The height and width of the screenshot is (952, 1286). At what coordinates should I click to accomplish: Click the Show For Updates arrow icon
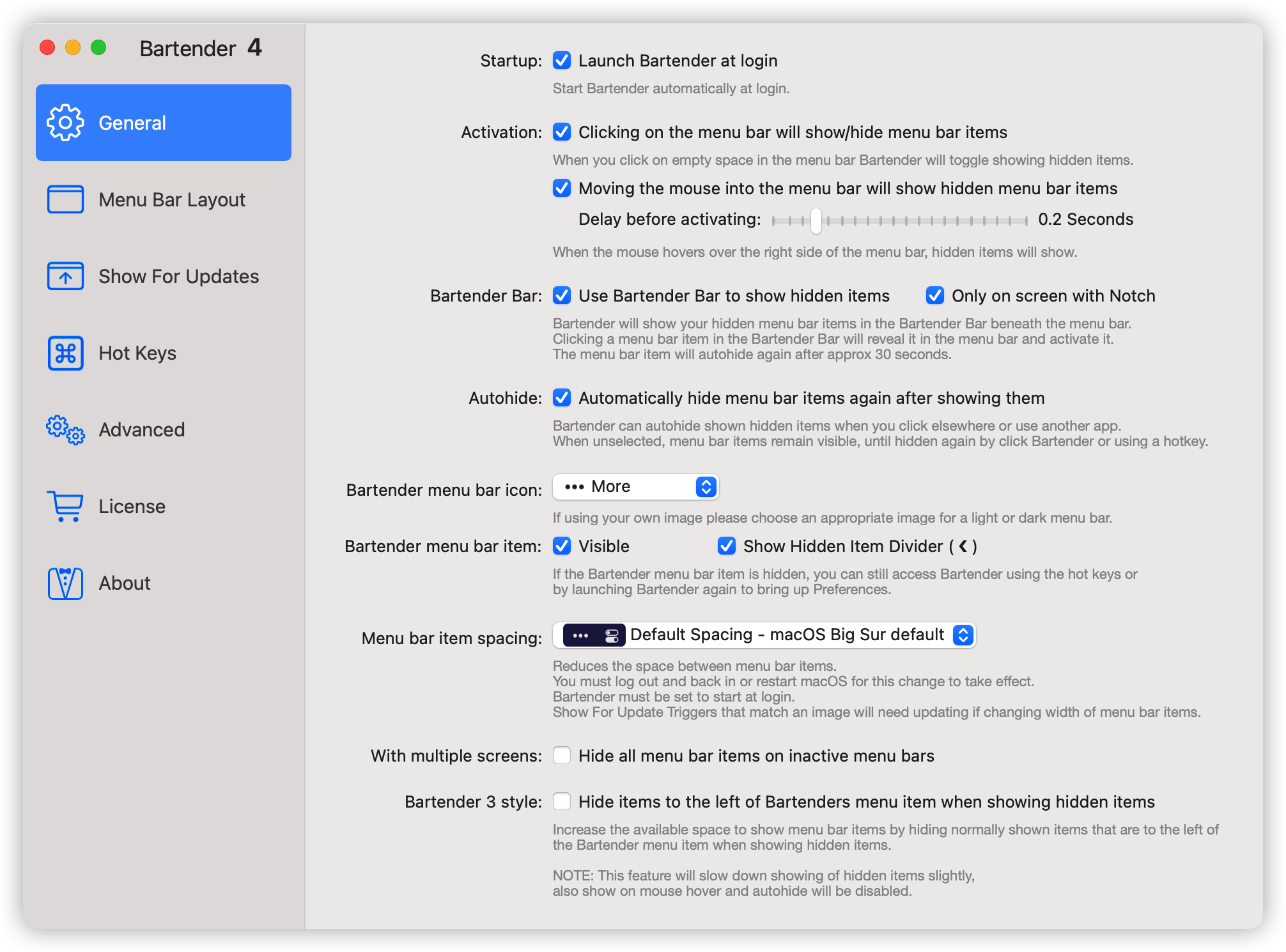(65, 276)
